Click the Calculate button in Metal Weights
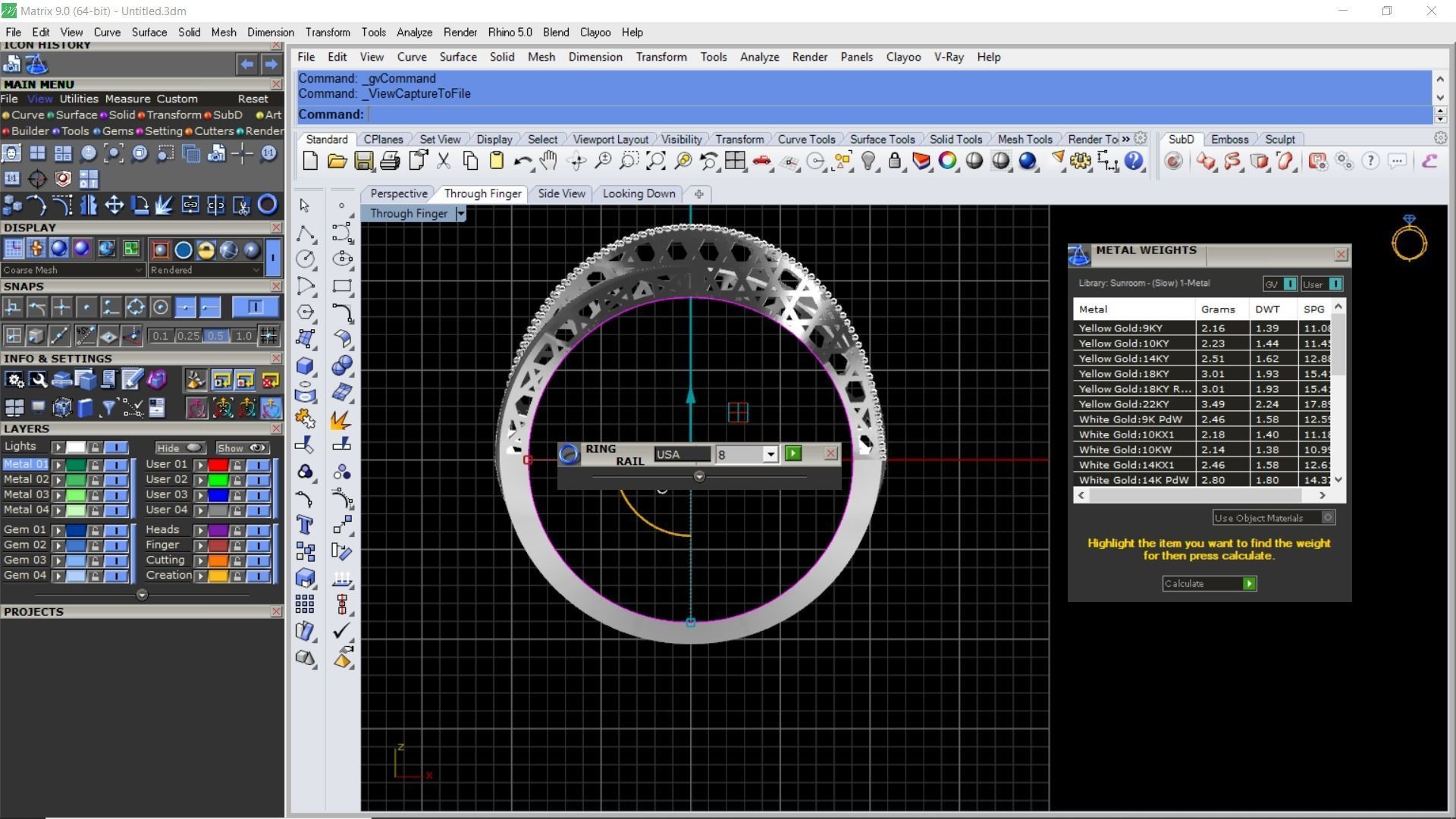The width and height of the screenshot is (1456, 819). click(x=1209, y=583)
